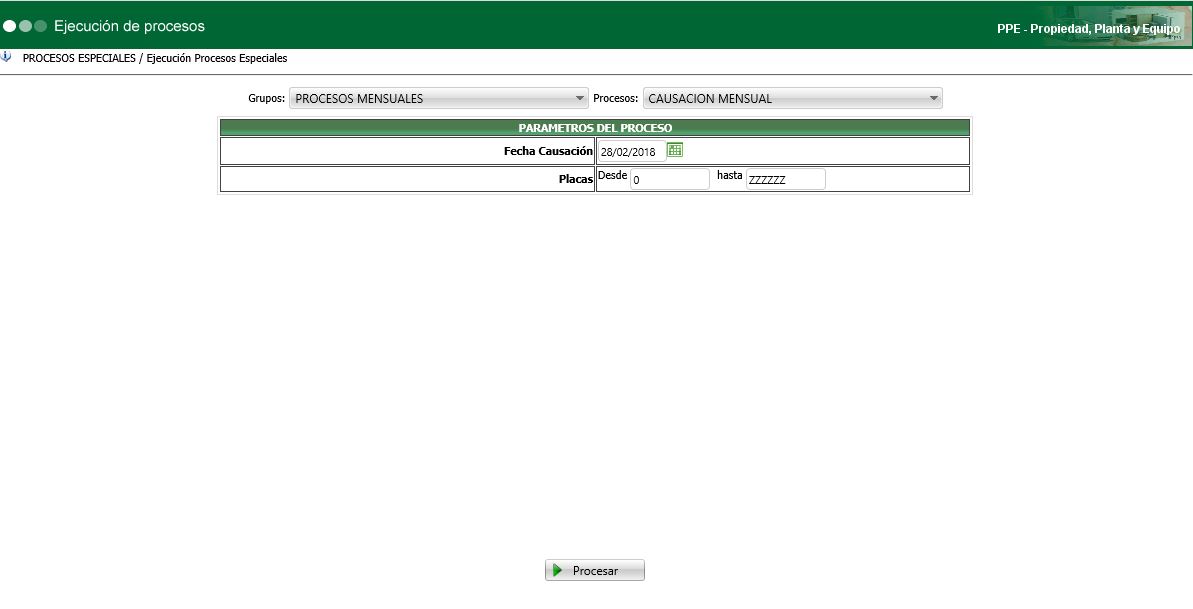Click the Grupos label
The height and width of the screenshot is (609, 1193).
tap(266, 98)
